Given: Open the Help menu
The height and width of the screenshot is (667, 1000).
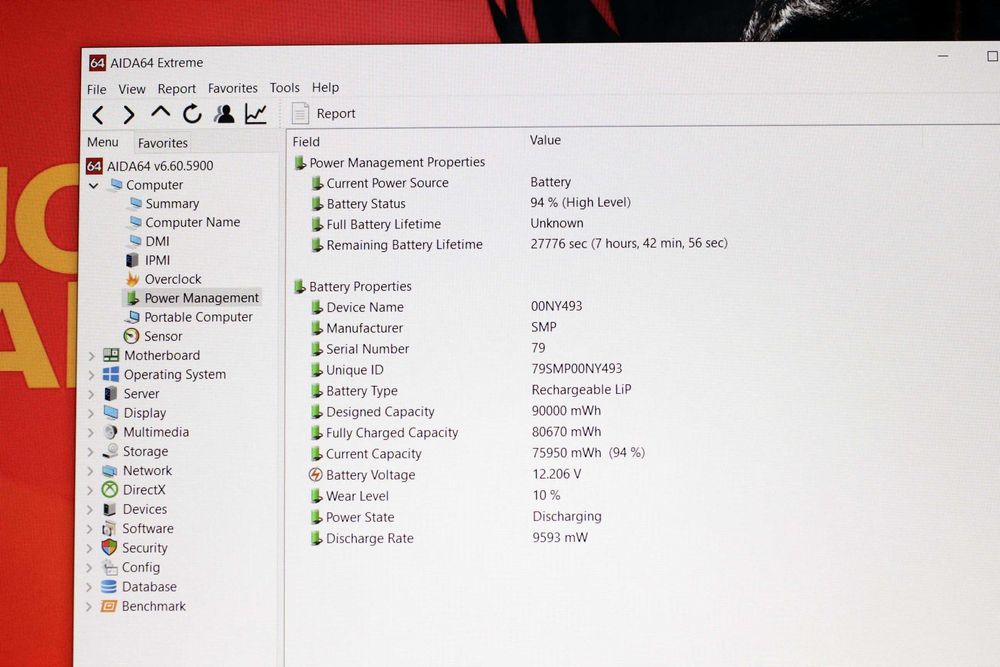Looking at the screenshot, I should (325, 87).
